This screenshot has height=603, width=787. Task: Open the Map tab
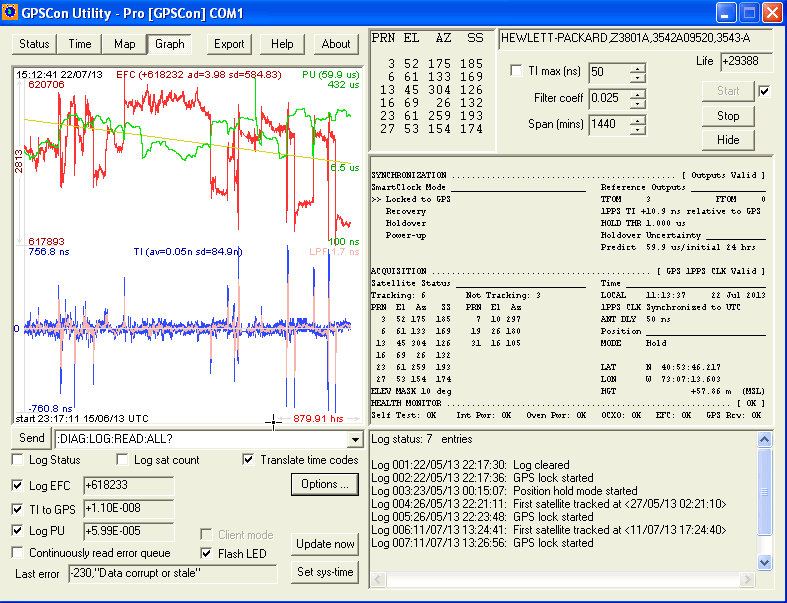[x=124, y=44]
